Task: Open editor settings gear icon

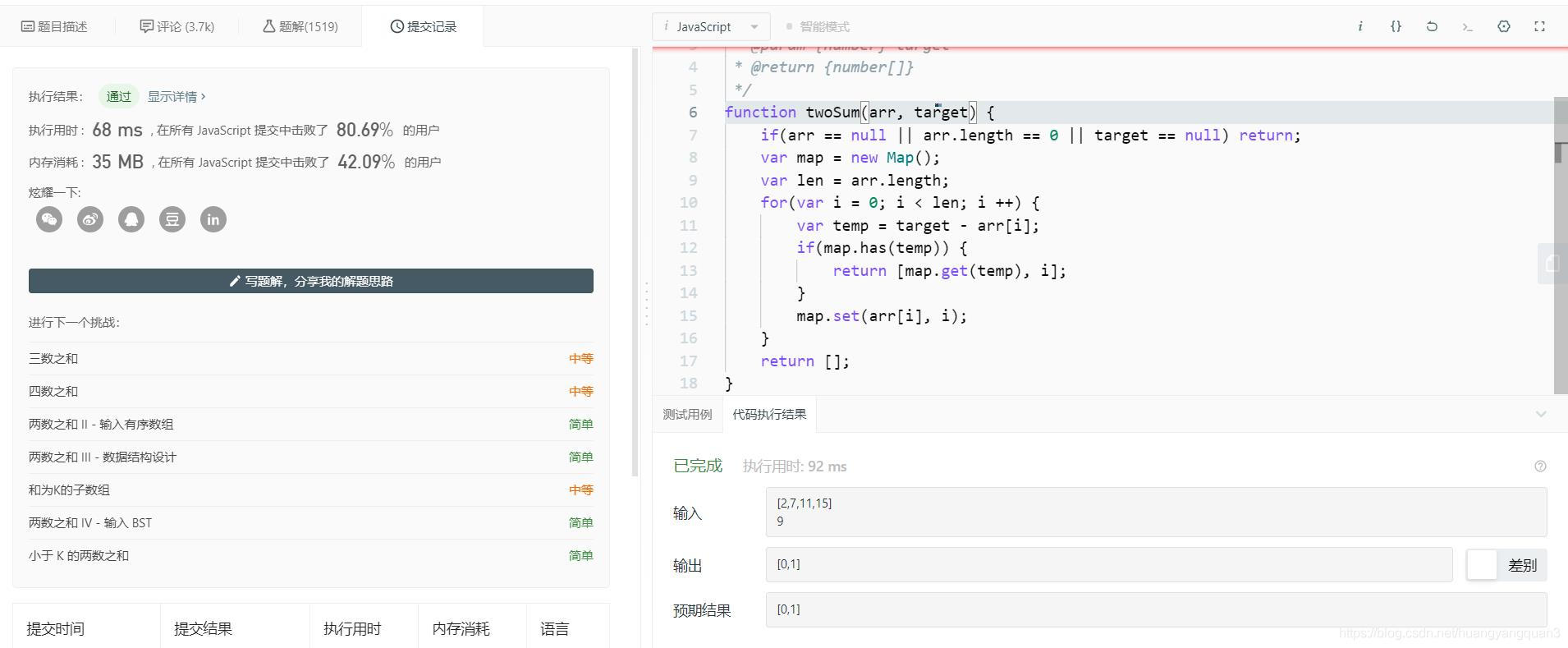Action: click(1504, 26)
